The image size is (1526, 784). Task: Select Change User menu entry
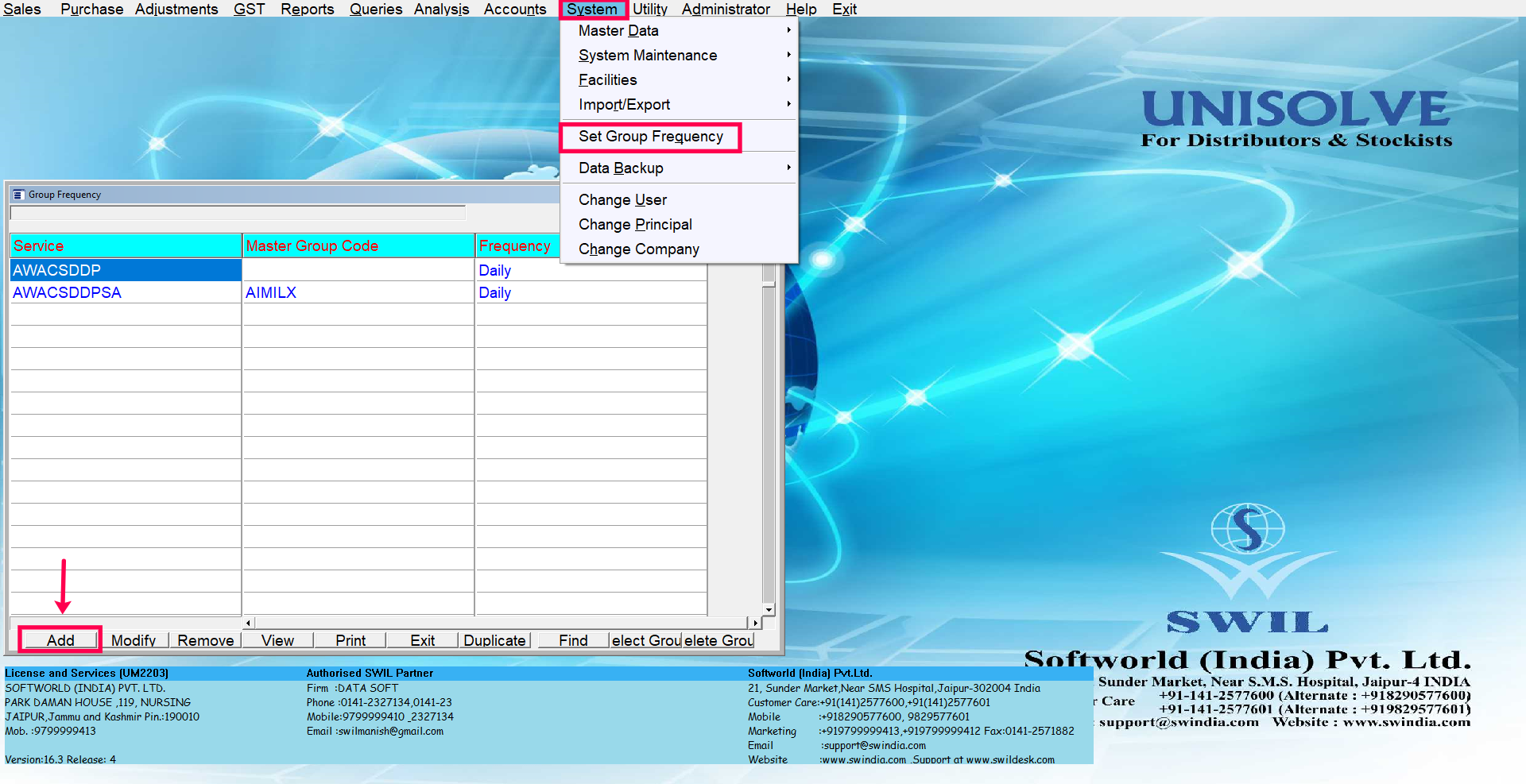click(x=679, y=199)
